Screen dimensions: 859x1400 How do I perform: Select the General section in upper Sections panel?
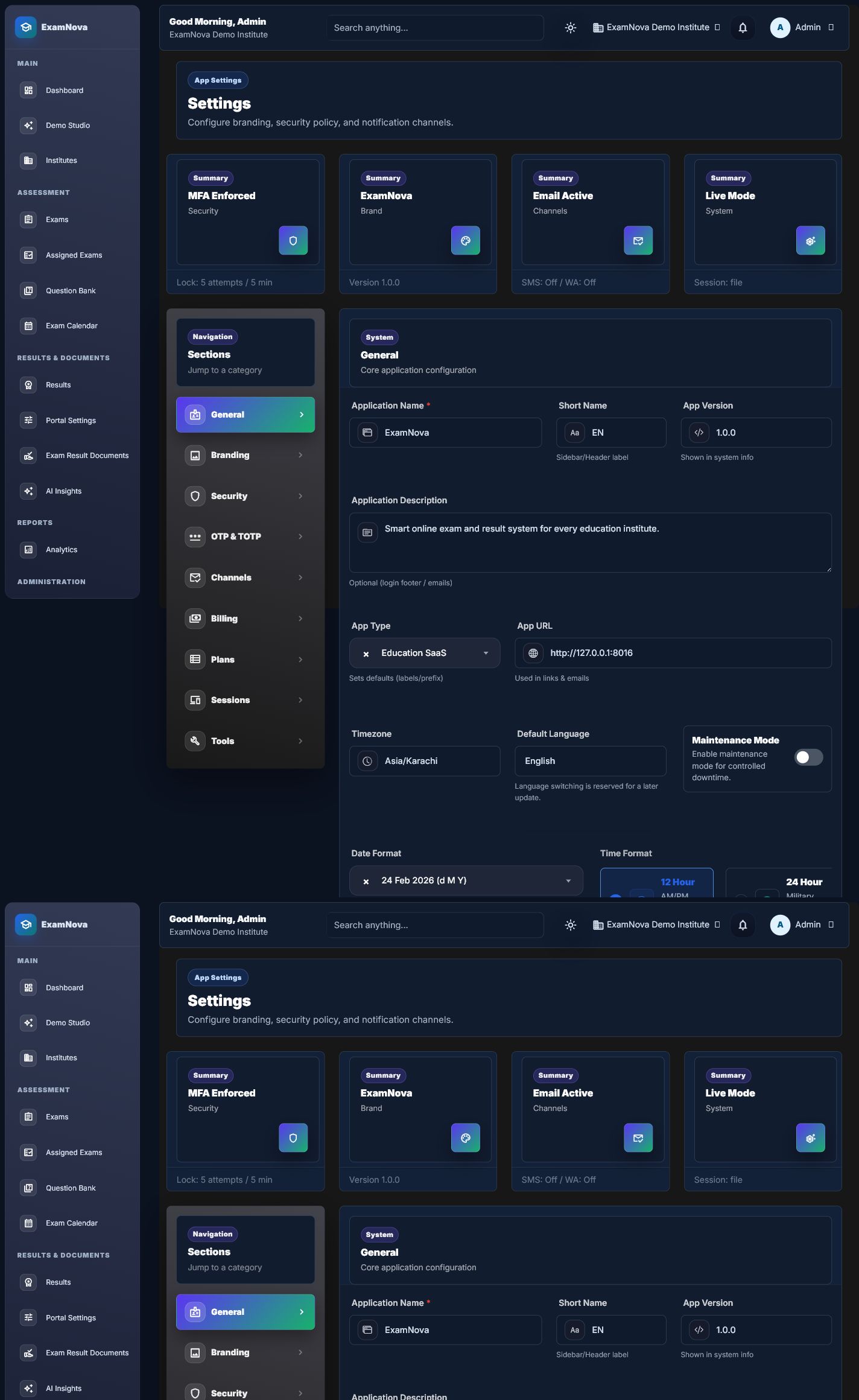(246, 415)
